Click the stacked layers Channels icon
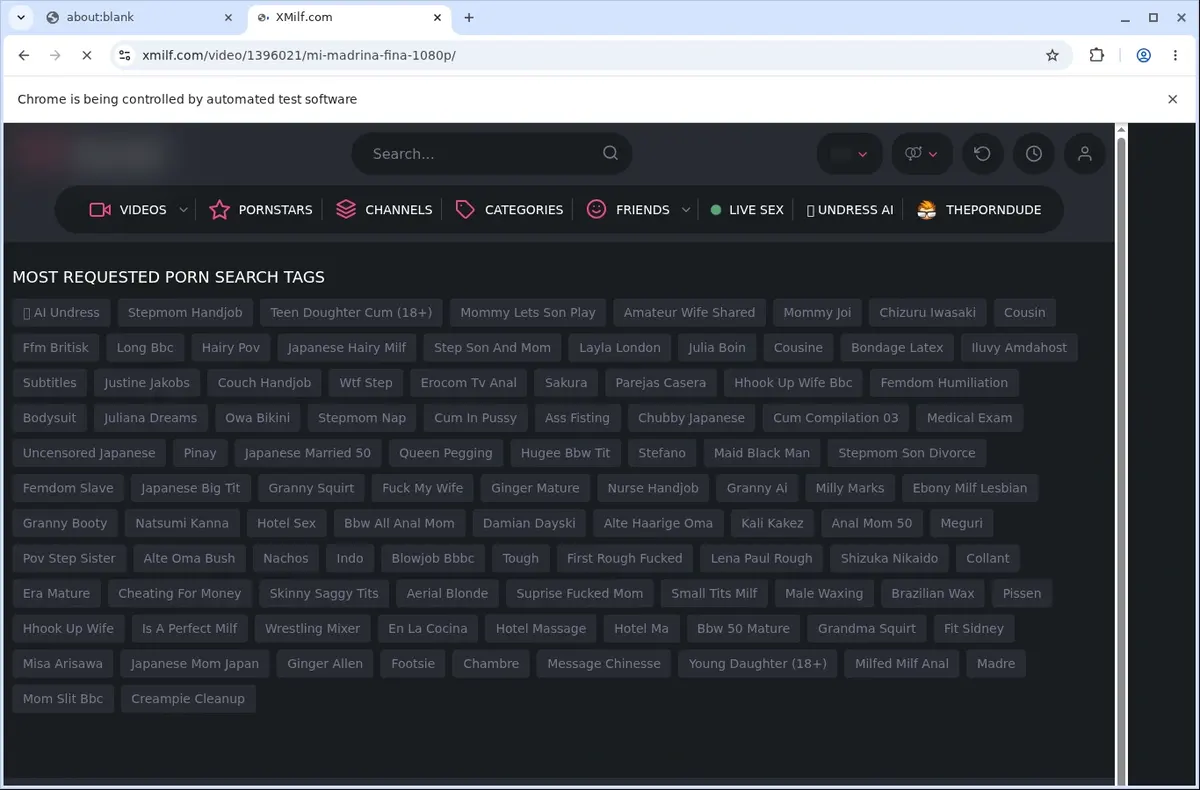The height and width of the screenshot is (790, 1200). pos(346,209)
